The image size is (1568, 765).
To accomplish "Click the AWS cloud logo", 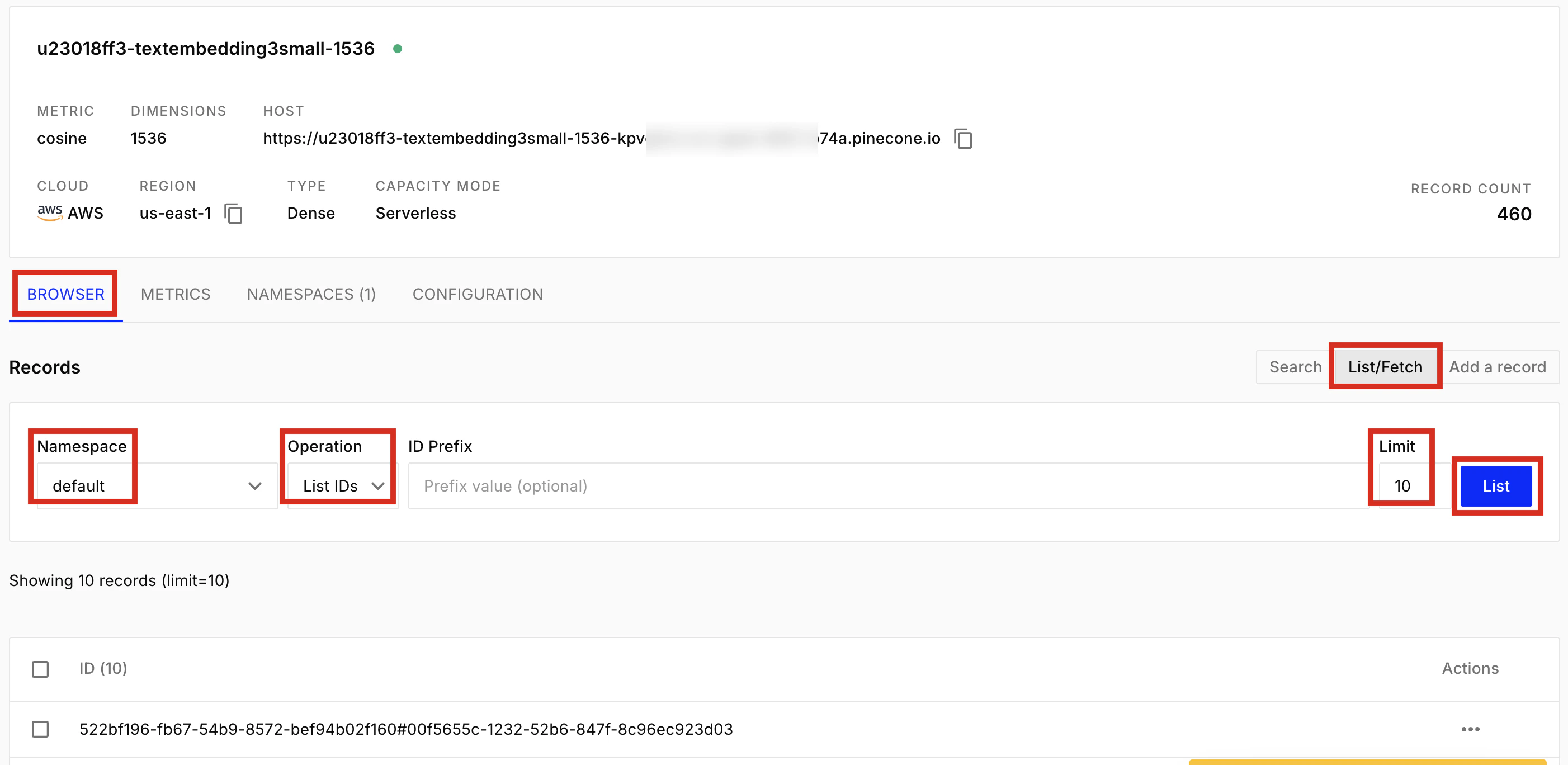I will [x=50, y=212].
